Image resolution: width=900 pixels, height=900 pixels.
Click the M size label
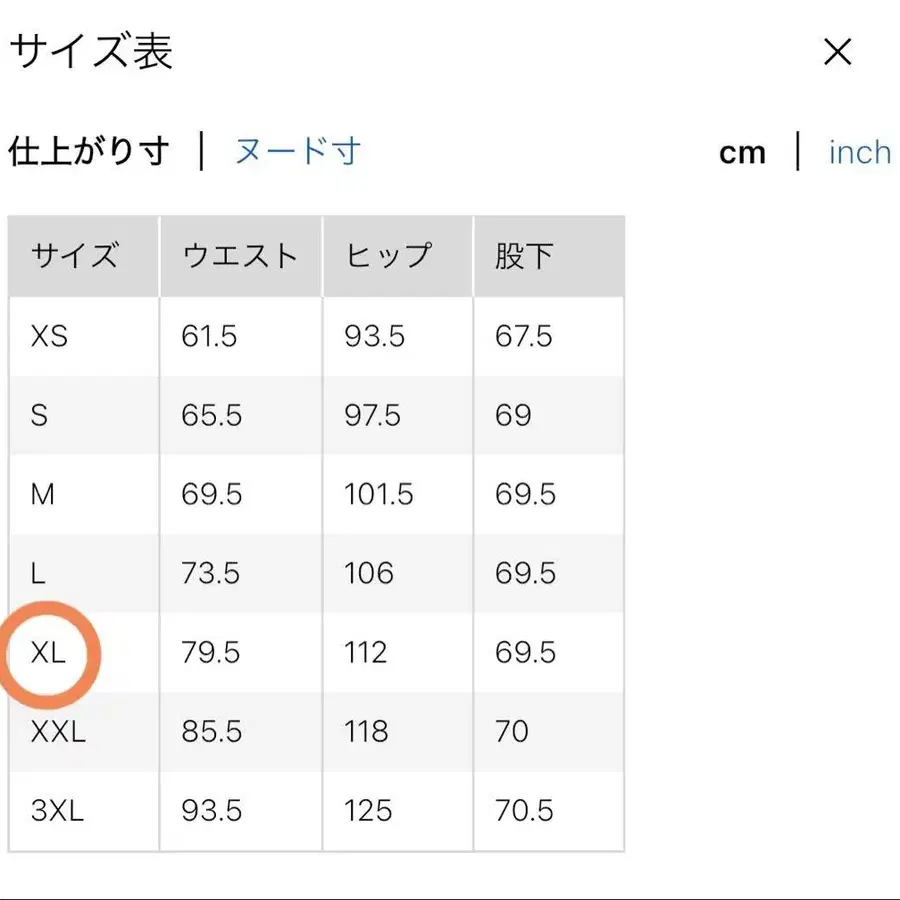pos(42,494)
